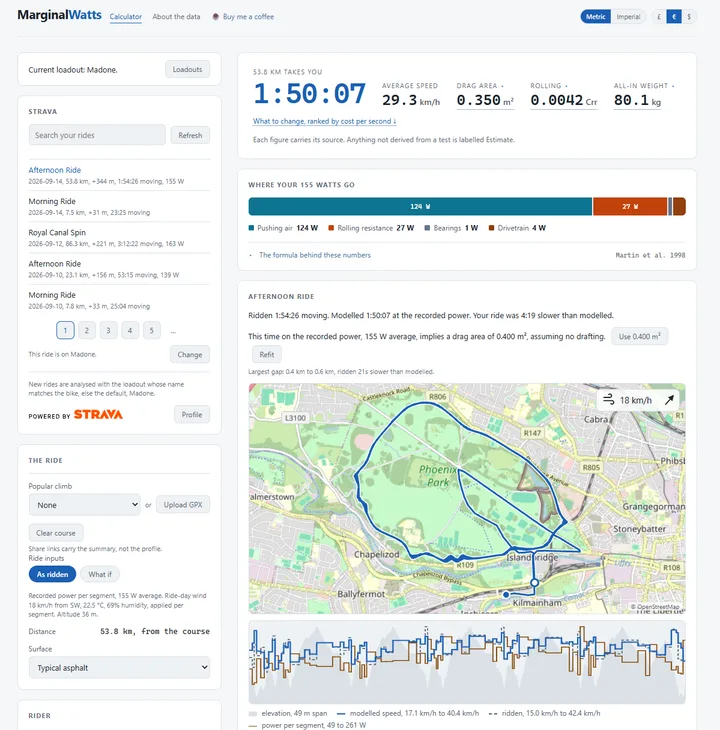Click the Martin et al. 1998 citation
The width and height of the screenshot is (720, 730).
click(x=650, y=255)
